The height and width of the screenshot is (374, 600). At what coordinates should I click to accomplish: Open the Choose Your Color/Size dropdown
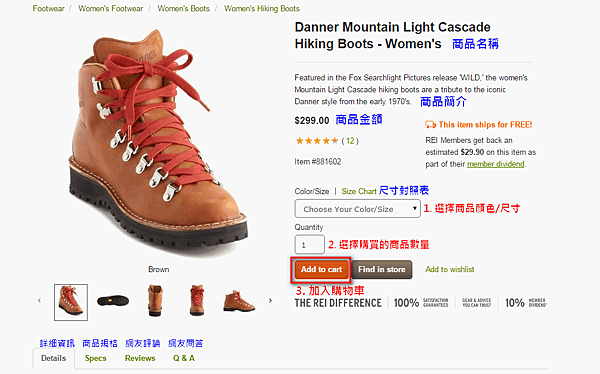click(x=357, y=209)
